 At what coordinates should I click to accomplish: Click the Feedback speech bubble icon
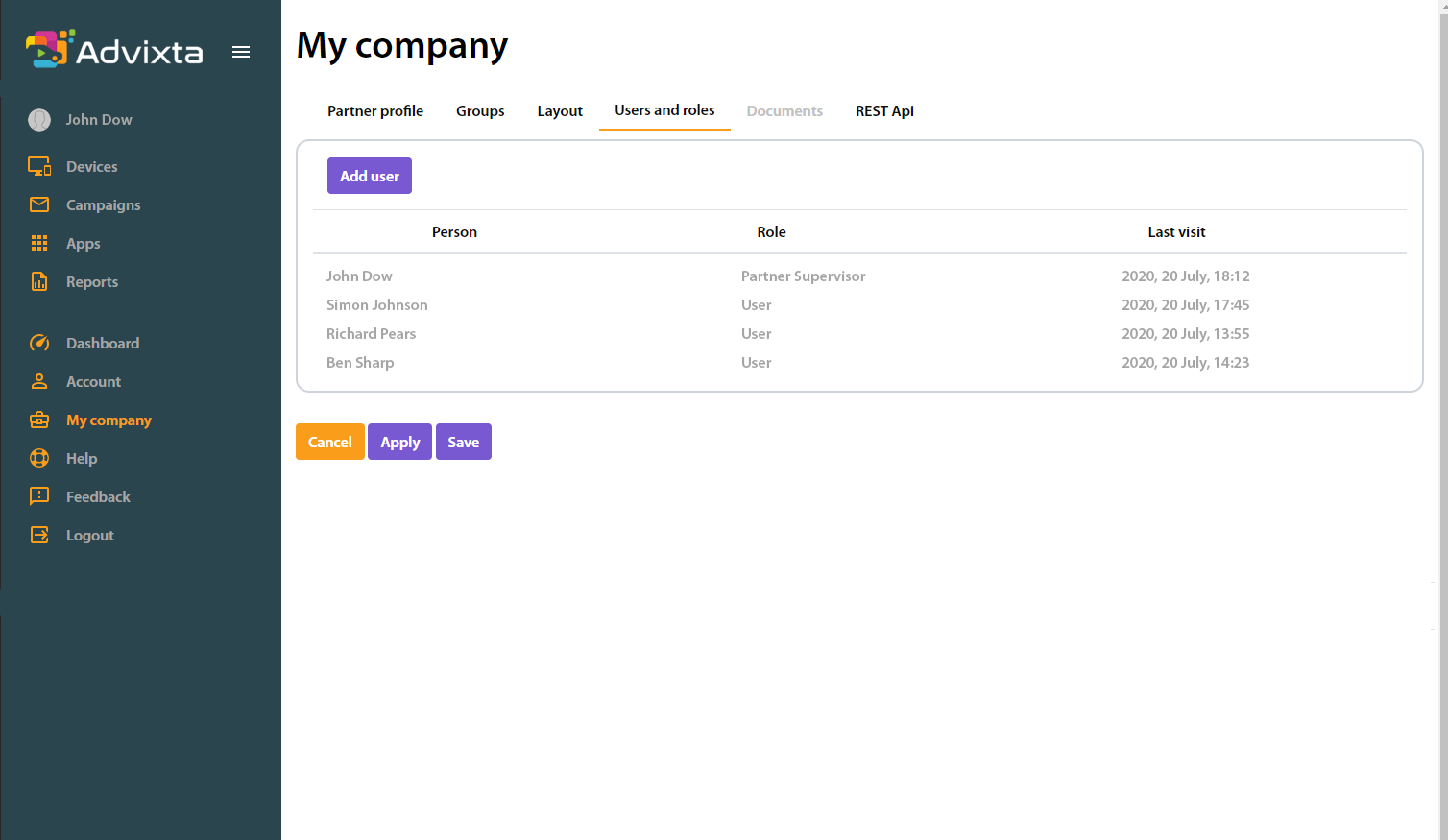coord(39,496)
